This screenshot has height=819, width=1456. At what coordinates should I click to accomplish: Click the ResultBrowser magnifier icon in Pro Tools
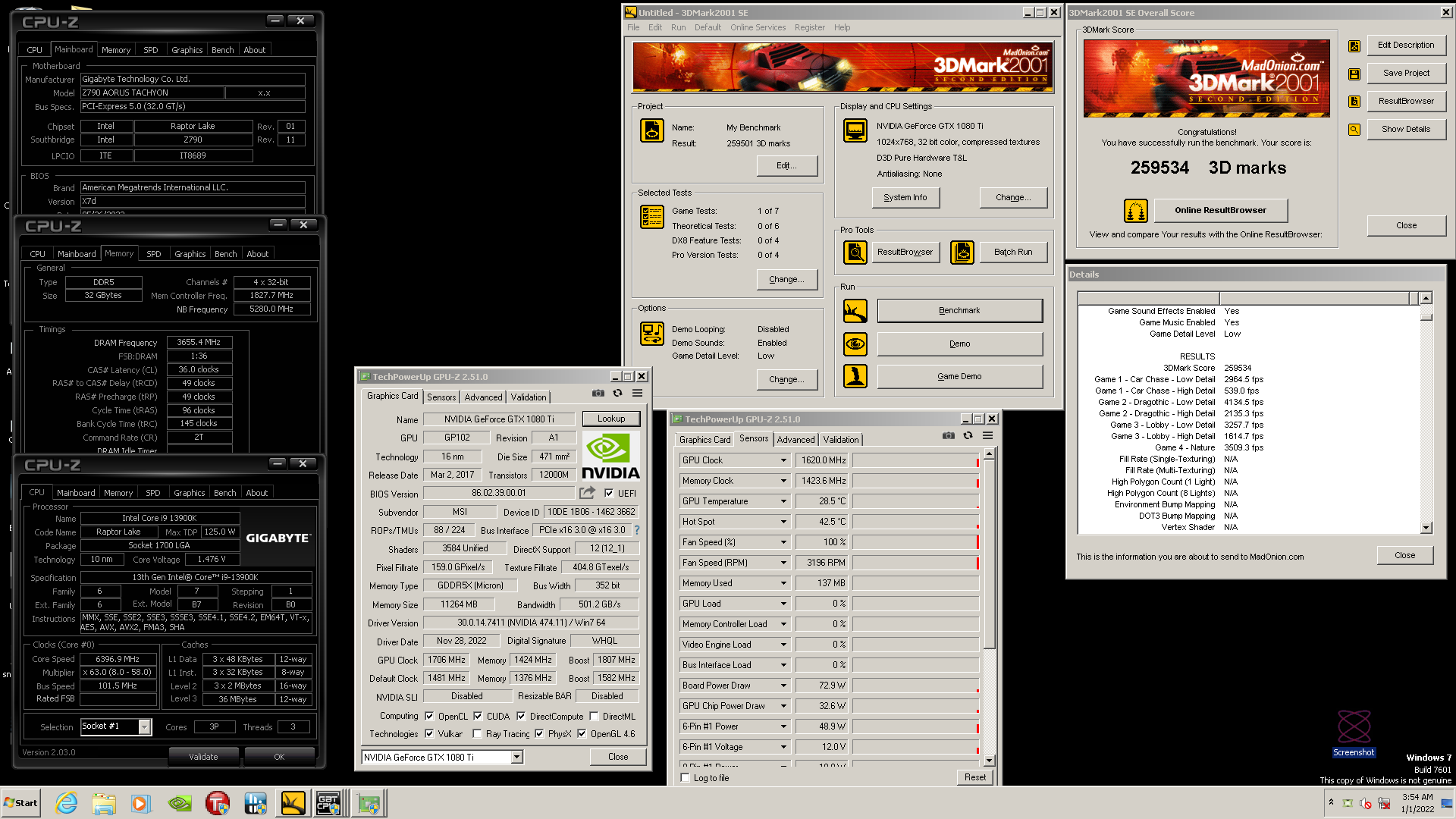point(855,252)
